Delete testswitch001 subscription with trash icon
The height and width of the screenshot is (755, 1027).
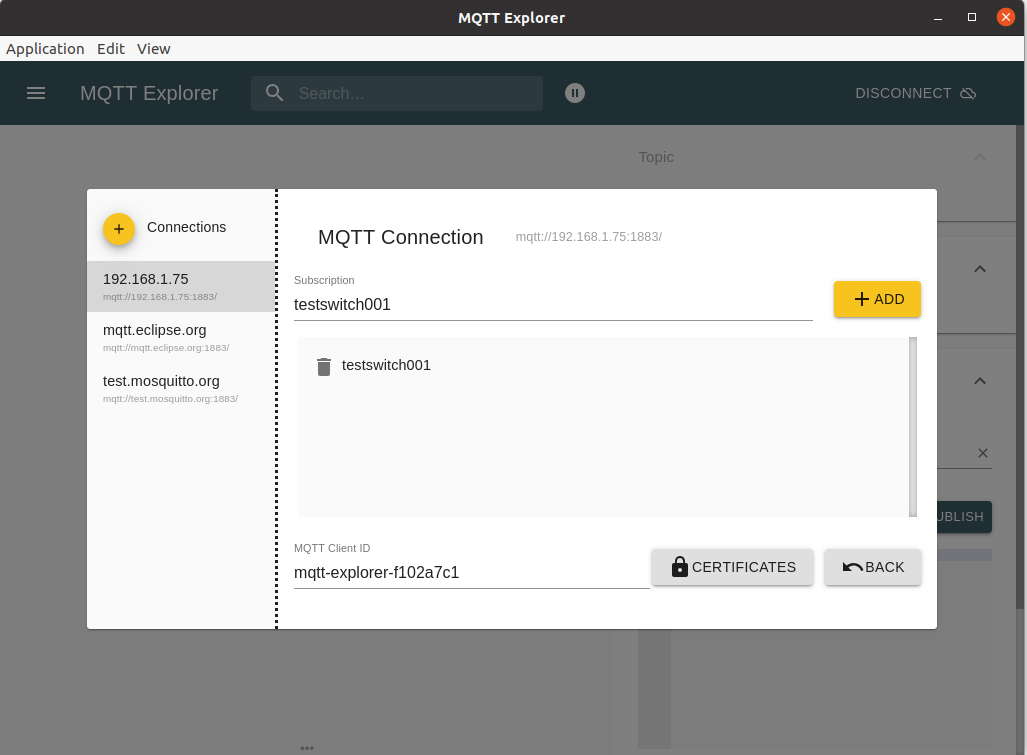tap(324, 366)
